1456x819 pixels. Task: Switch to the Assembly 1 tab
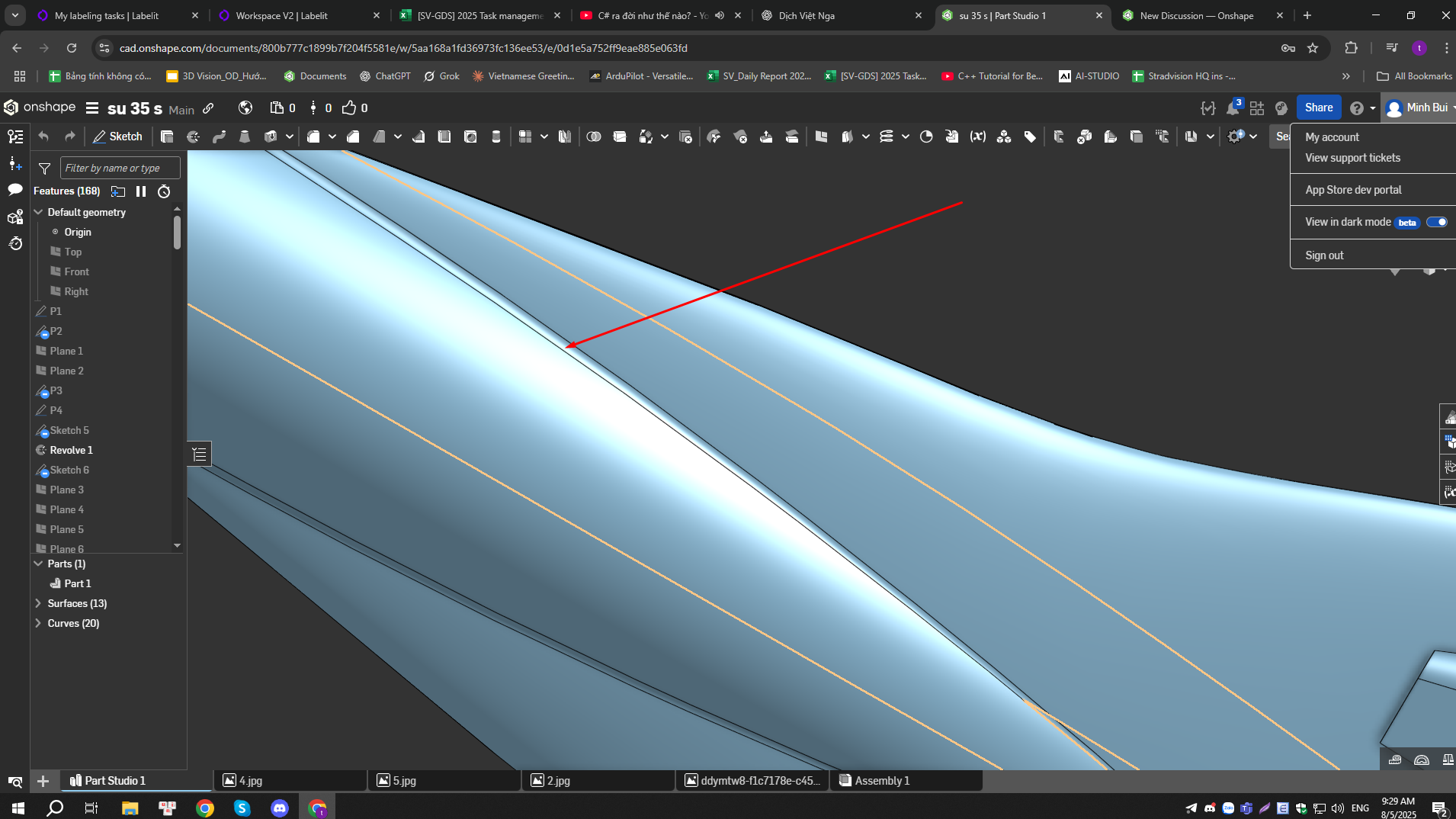click(906, 780)
